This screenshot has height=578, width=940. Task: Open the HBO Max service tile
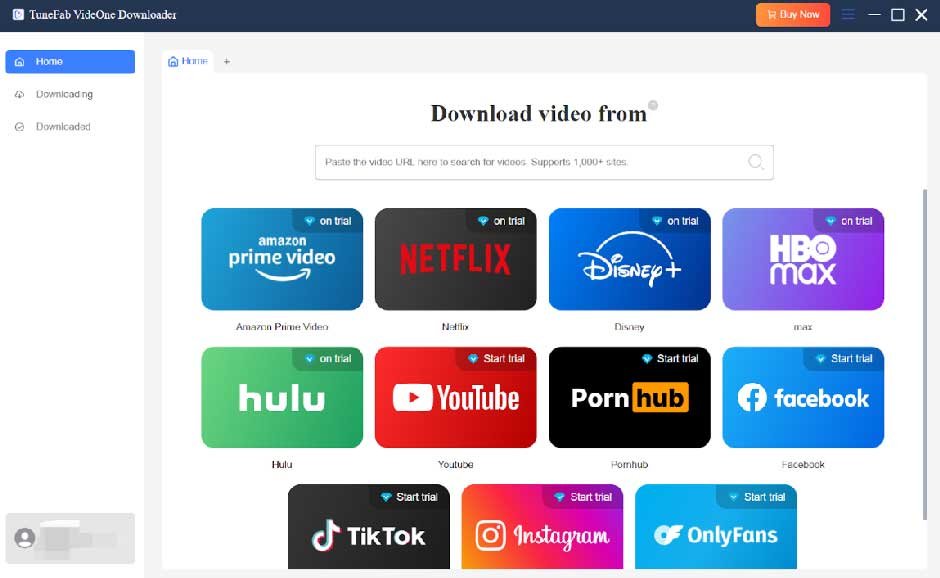pyautogui.click(x=803, y=259)
